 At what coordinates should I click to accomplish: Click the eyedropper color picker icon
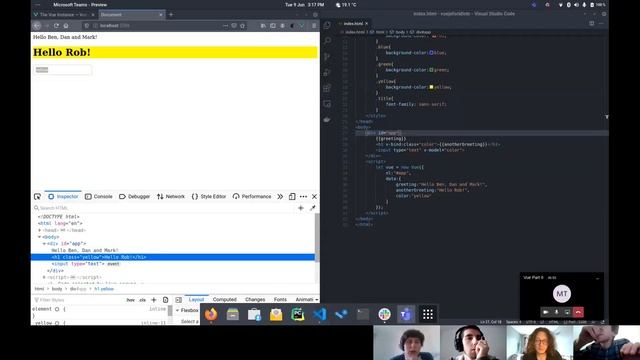313,208
